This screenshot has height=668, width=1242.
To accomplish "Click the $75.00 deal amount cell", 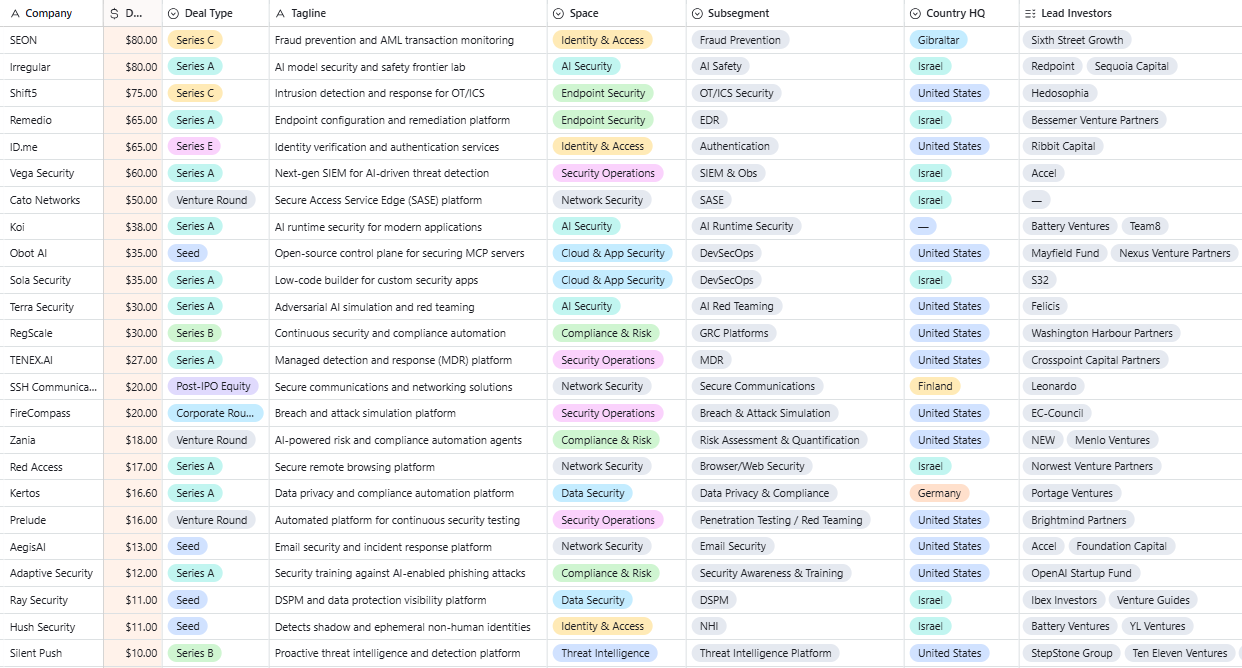I will pos(133,93).
